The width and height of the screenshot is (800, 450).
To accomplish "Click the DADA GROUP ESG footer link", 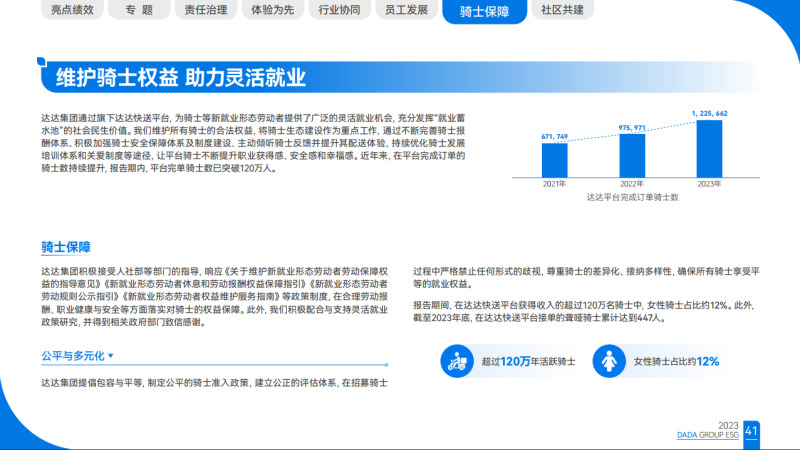I will point(707,435).
